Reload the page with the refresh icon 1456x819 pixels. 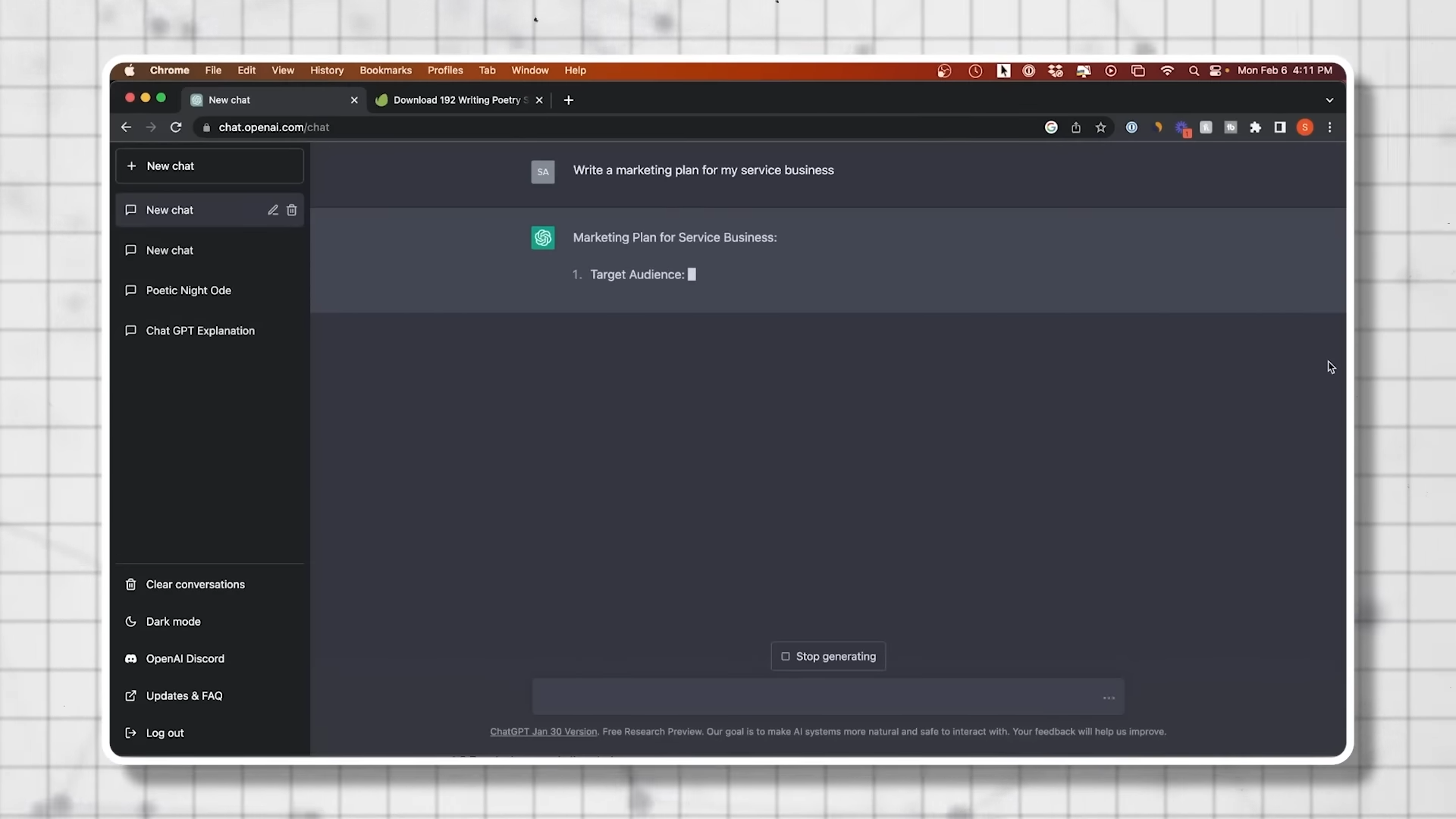[176, 127]
